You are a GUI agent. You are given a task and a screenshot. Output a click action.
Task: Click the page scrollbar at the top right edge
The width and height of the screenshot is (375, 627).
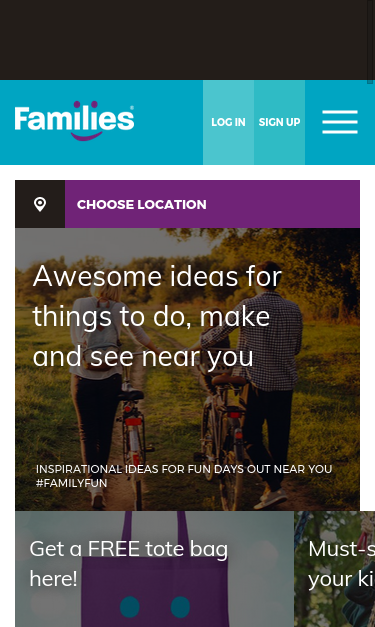[x=371, y=42]
